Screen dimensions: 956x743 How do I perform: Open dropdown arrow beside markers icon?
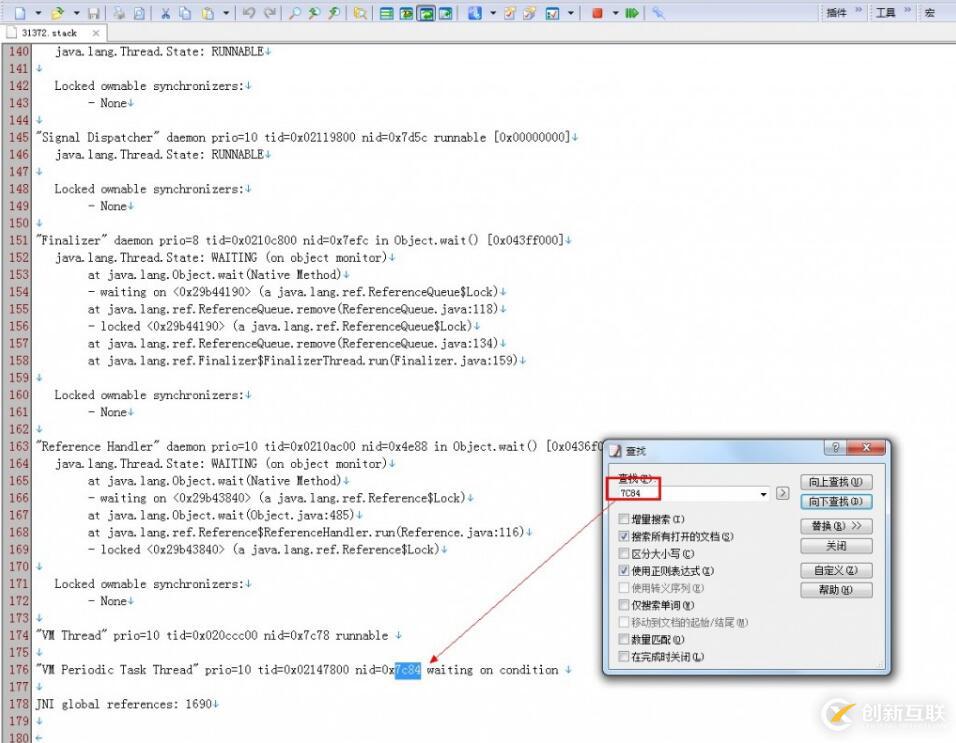571,13
